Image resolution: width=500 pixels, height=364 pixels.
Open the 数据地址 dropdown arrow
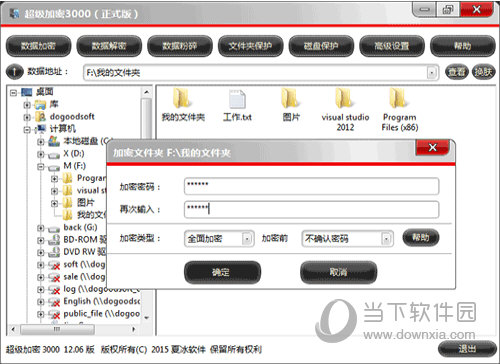click(x=432, y=72)
